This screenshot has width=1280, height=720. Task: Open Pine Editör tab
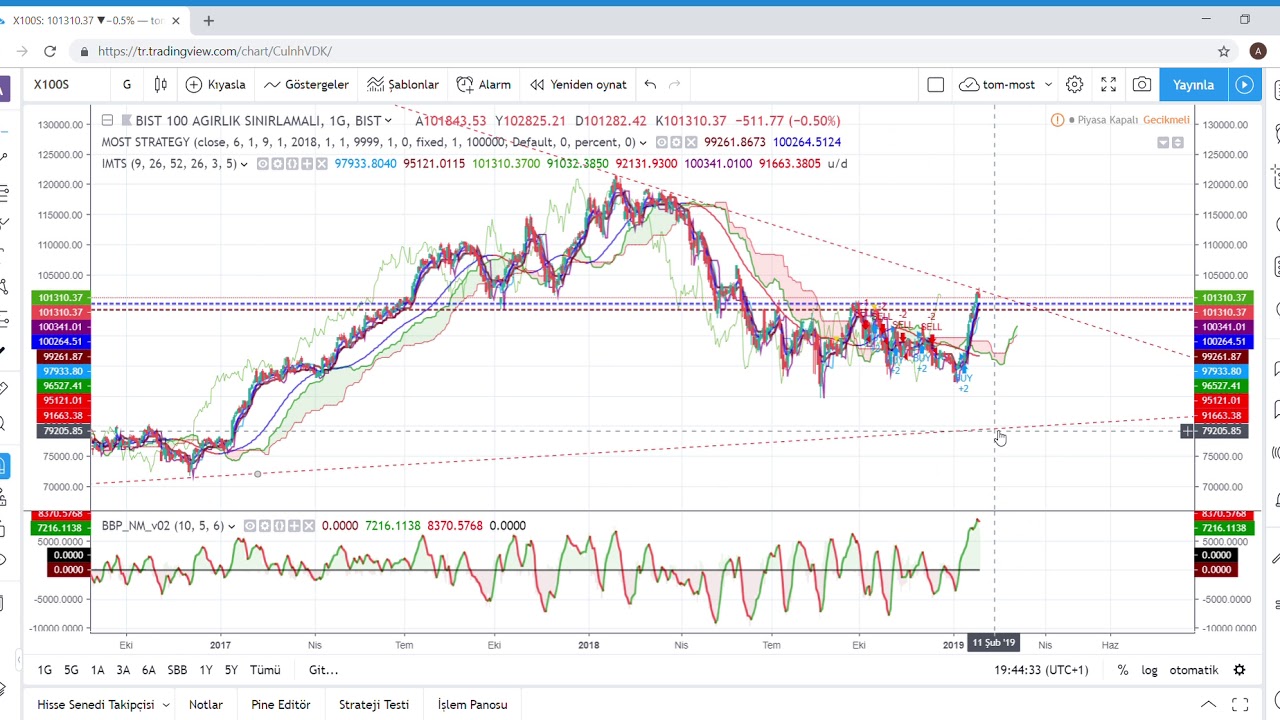click(281, 705)
